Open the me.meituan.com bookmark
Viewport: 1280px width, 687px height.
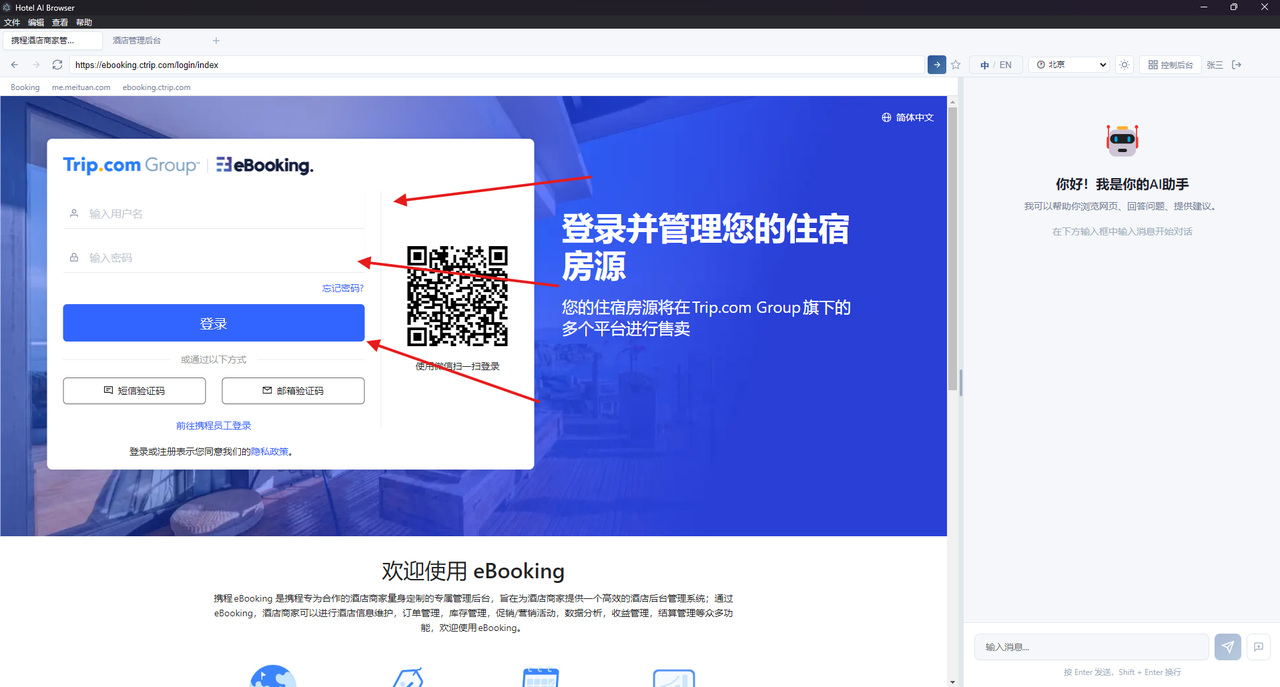81,87
